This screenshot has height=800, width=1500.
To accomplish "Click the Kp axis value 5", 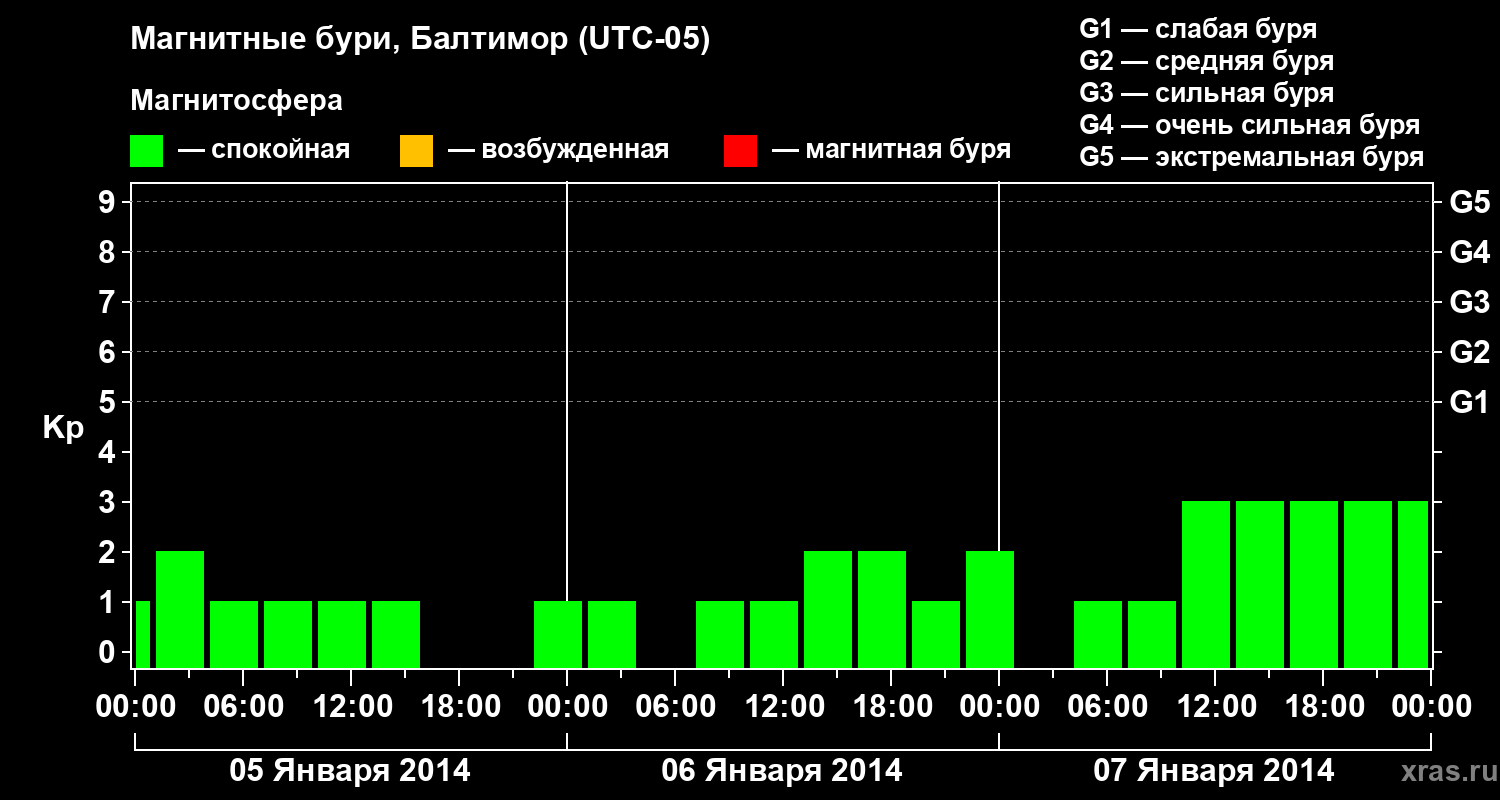I will [109, 402].
